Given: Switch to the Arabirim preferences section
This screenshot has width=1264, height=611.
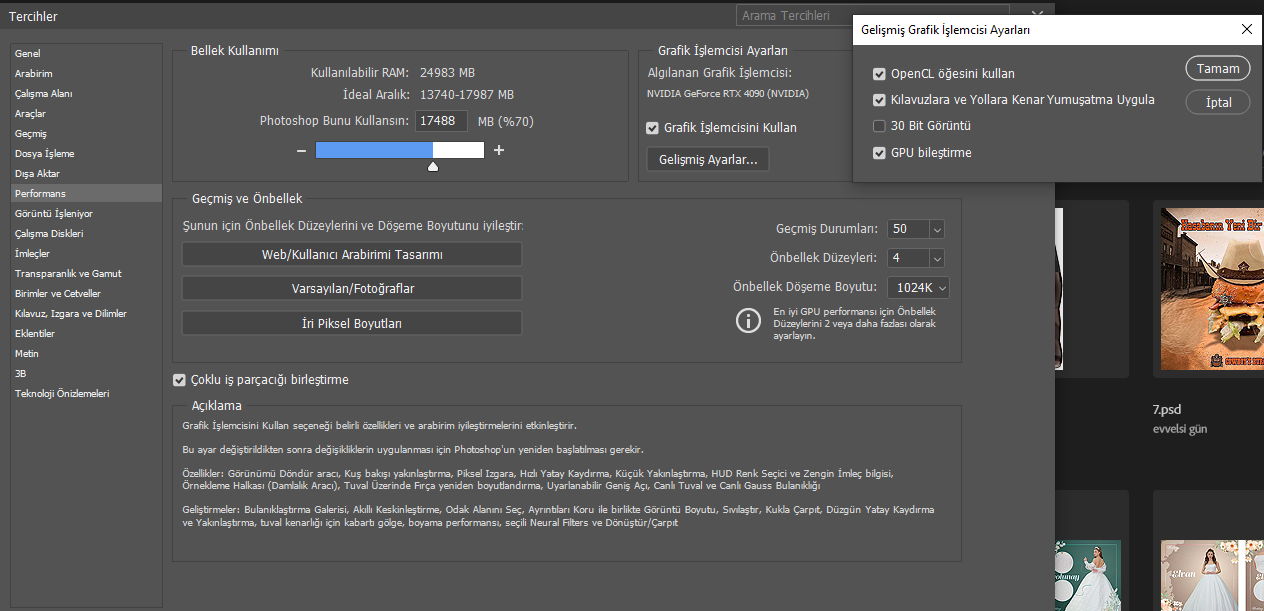Looking at the screenshot, I should [33, 73].
